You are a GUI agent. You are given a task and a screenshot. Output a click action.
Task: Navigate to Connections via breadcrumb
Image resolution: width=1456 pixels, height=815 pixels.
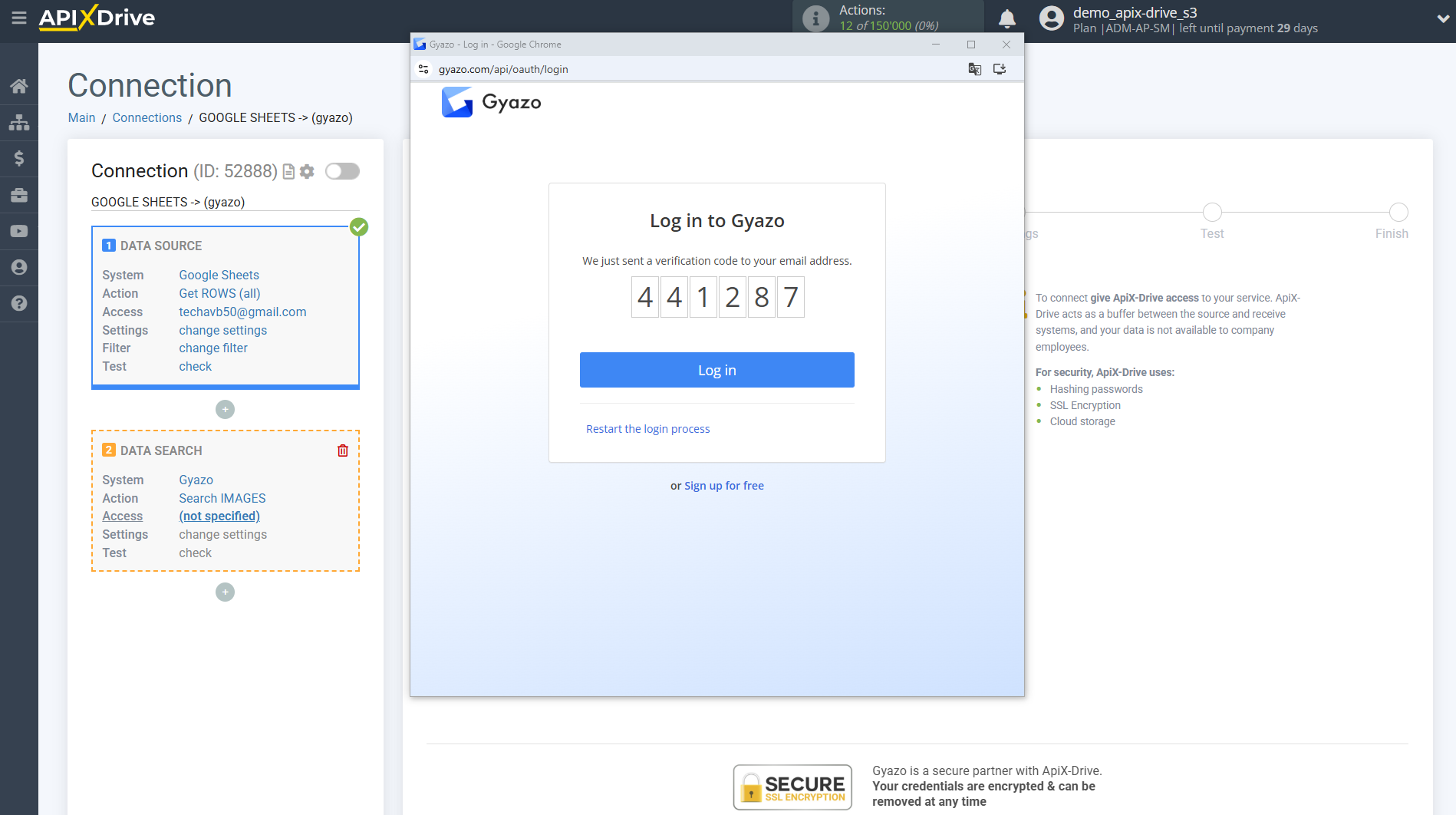(147, 117)
